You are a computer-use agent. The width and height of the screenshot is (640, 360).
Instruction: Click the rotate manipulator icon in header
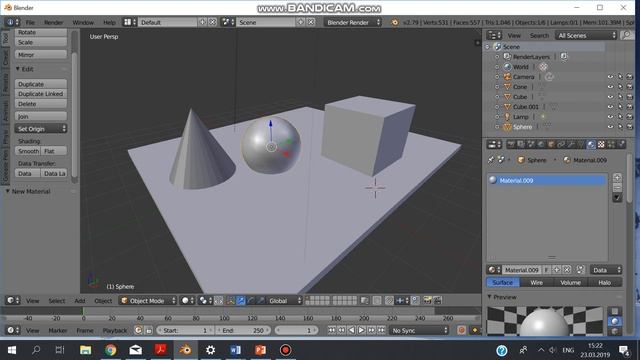click(251, 301)
